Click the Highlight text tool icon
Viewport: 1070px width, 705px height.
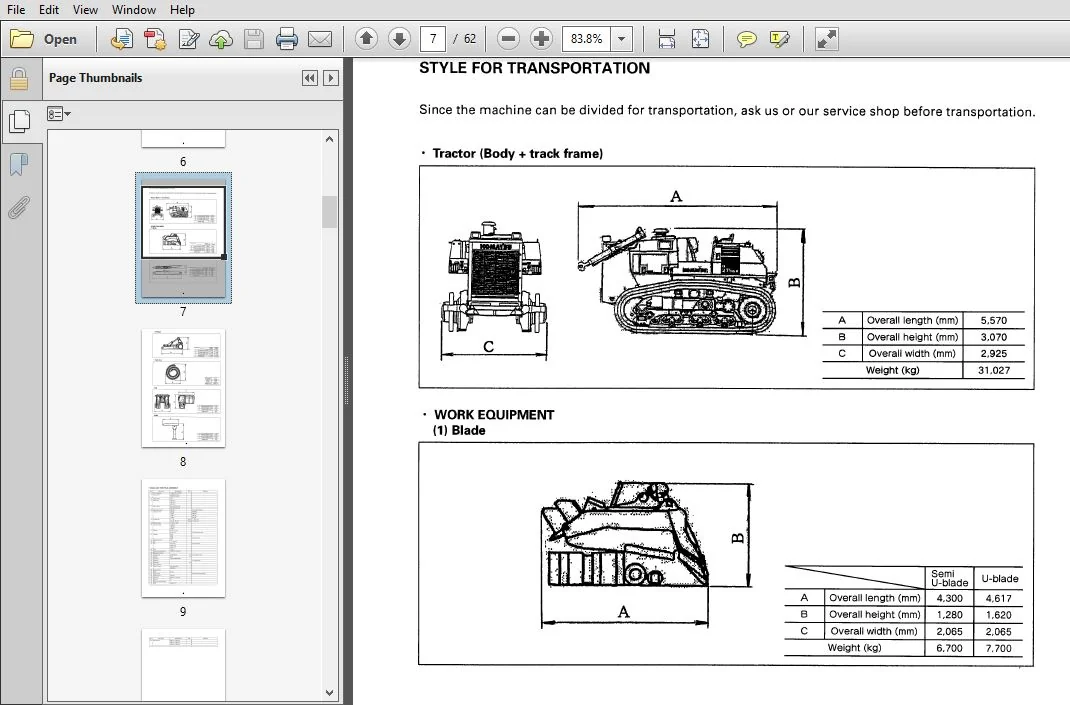click(x=779, y=39)
